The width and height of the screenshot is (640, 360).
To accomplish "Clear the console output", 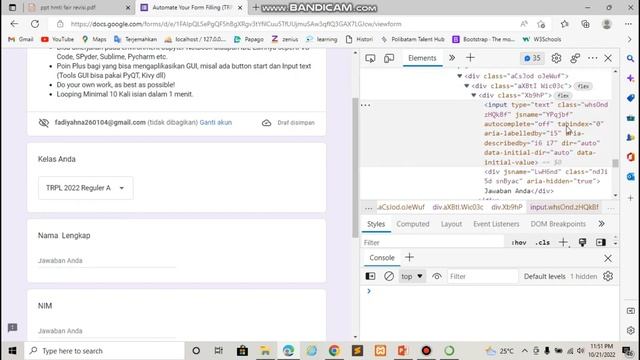I will point(389,276).
